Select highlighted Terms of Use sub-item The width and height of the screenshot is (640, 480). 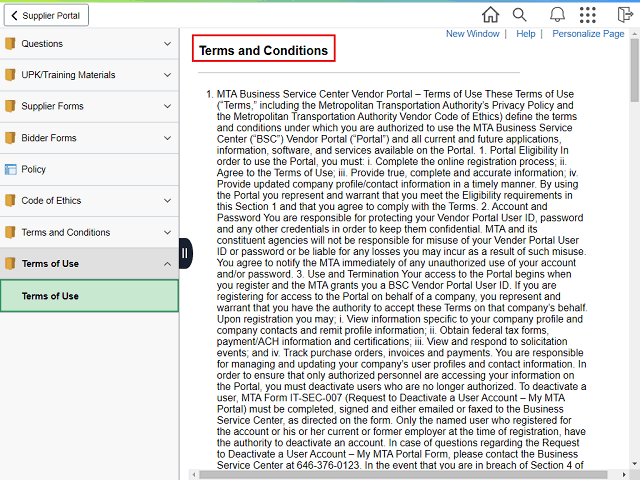(x=89, y=296)
